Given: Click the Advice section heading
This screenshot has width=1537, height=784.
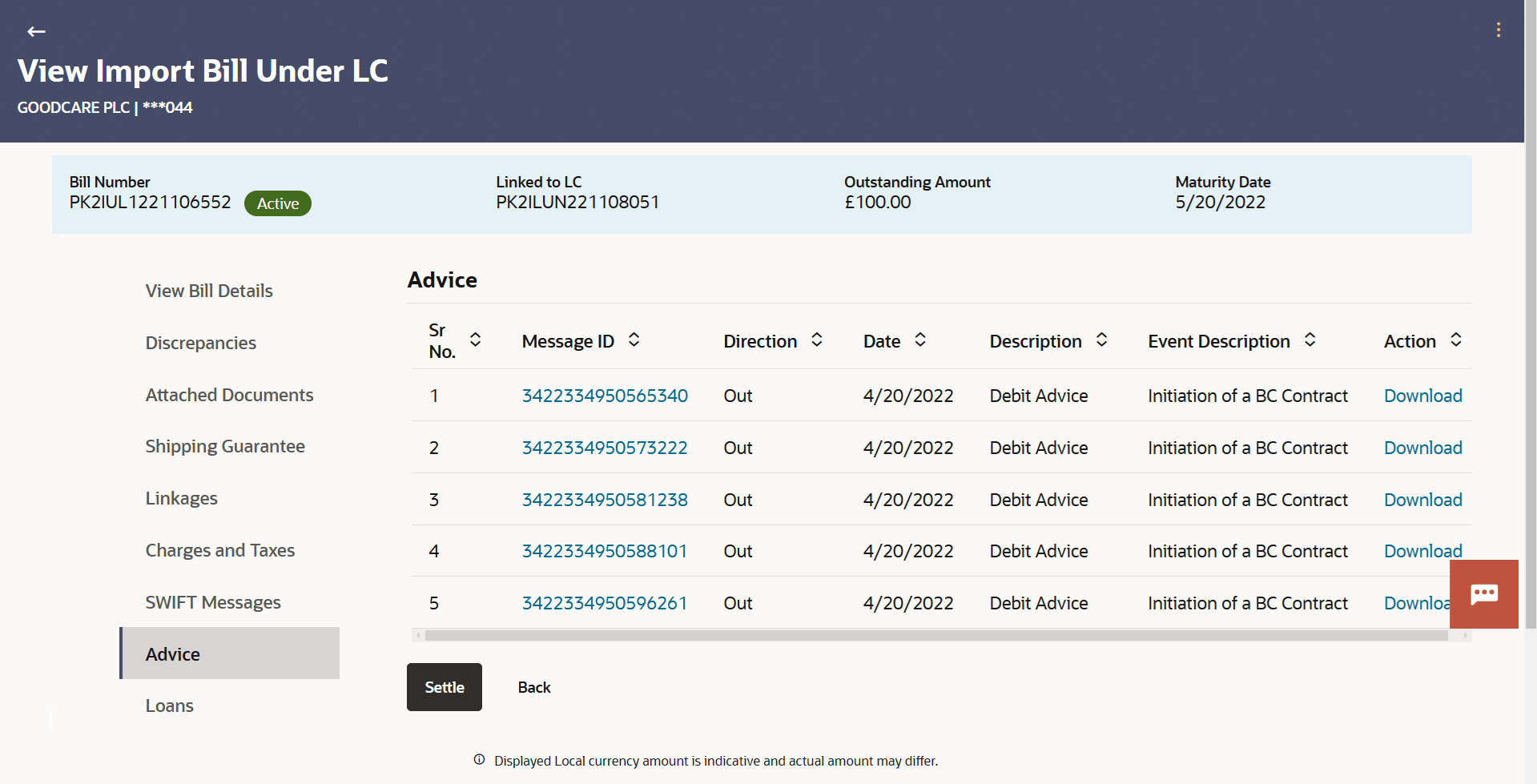Looking at the screenshot, I should (442, 279).
